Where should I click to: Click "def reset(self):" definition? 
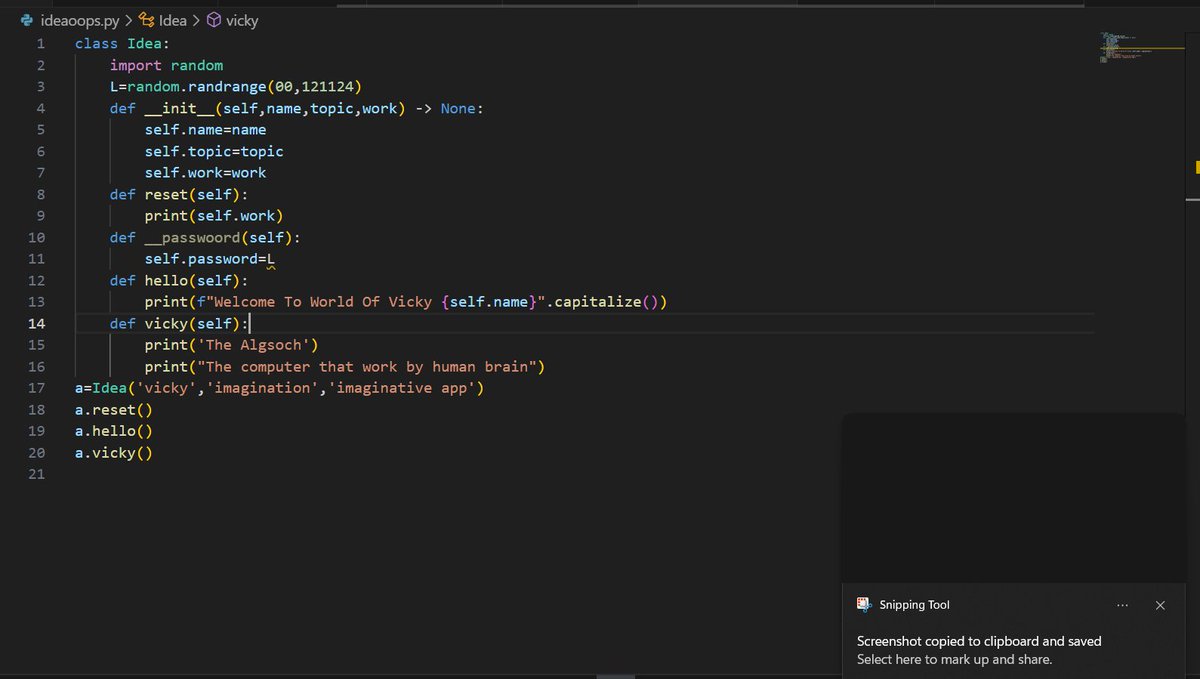(179, 194)
